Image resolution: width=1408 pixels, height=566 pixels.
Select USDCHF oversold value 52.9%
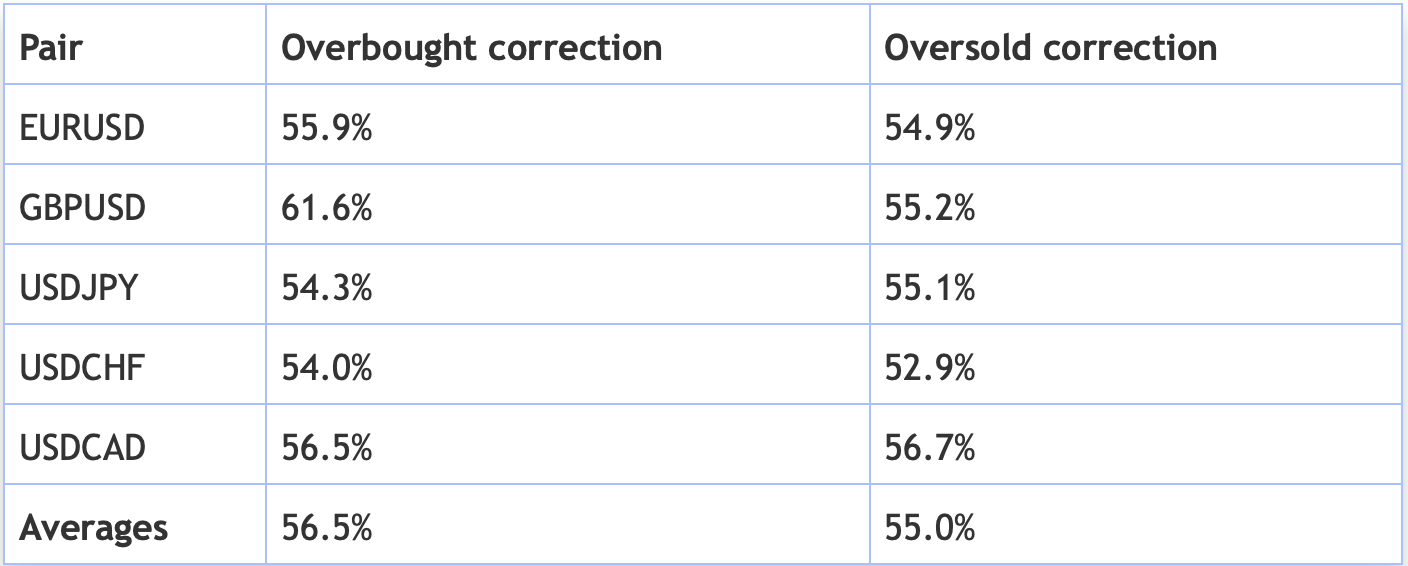[x=930, y=368]
